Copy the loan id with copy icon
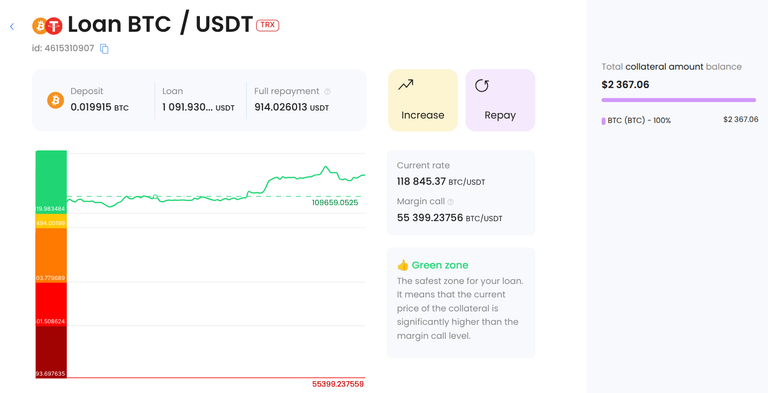 [x=104, y=49]
